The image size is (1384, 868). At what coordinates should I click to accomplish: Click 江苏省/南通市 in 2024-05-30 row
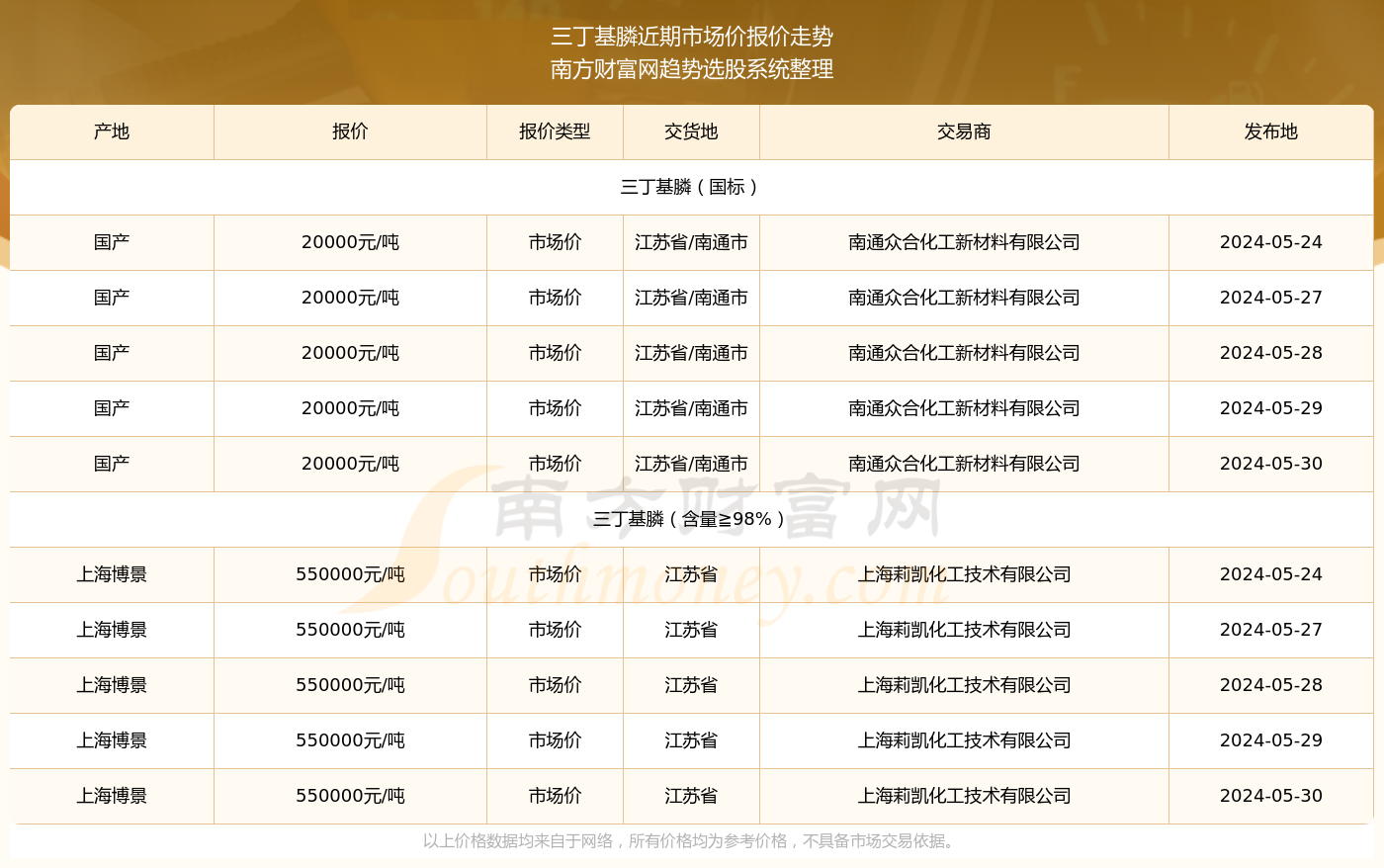691,464
